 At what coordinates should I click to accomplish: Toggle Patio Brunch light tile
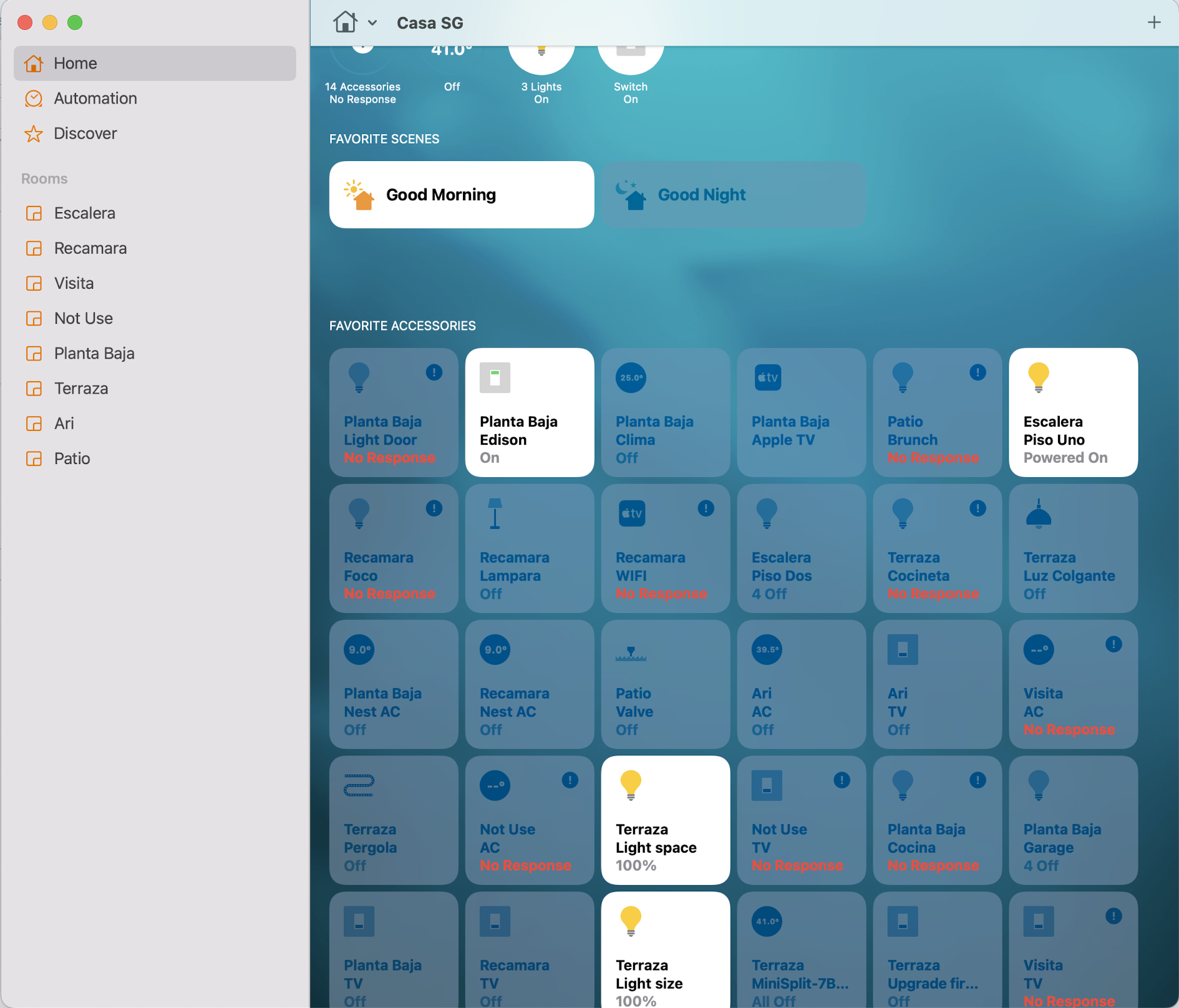pos(938,412)
